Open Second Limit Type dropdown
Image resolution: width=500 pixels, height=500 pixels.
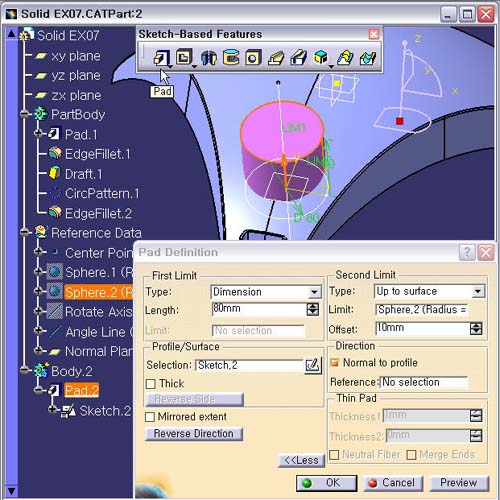pyautogui.click(x=478, y=292)
